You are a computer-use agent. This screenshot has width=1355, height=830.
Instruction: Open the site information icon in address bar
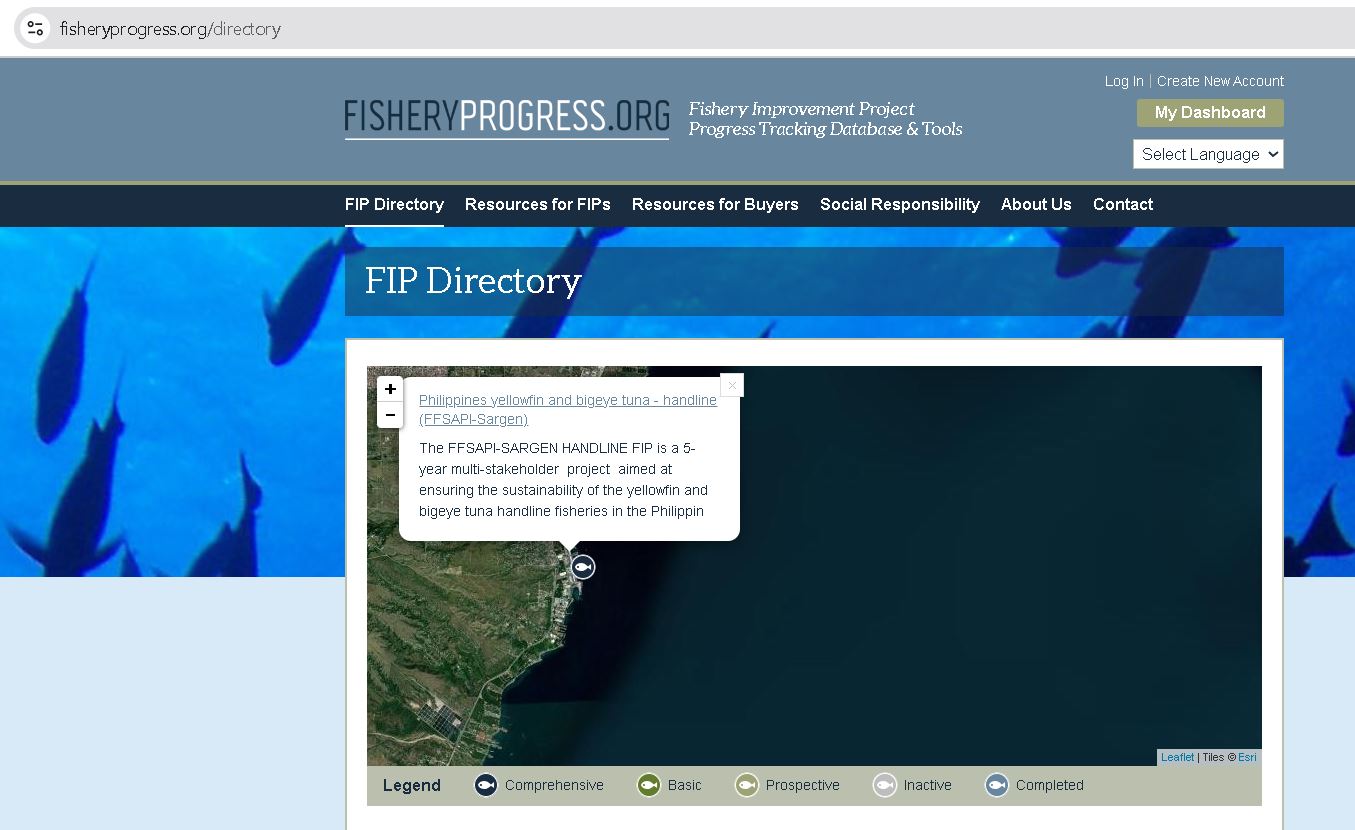[x=35, y=28]
